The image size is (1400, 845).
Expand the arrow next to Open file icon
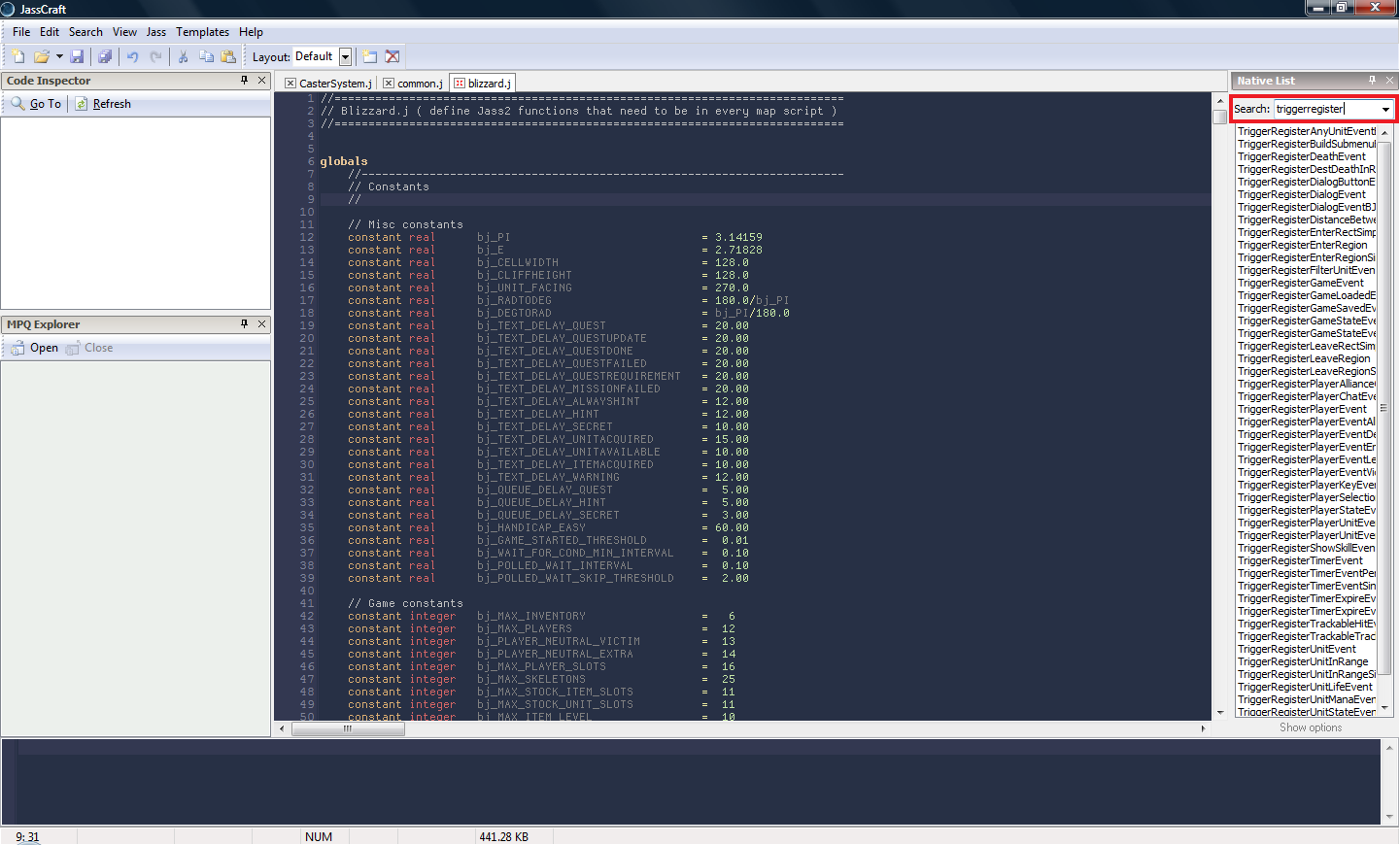59,57
